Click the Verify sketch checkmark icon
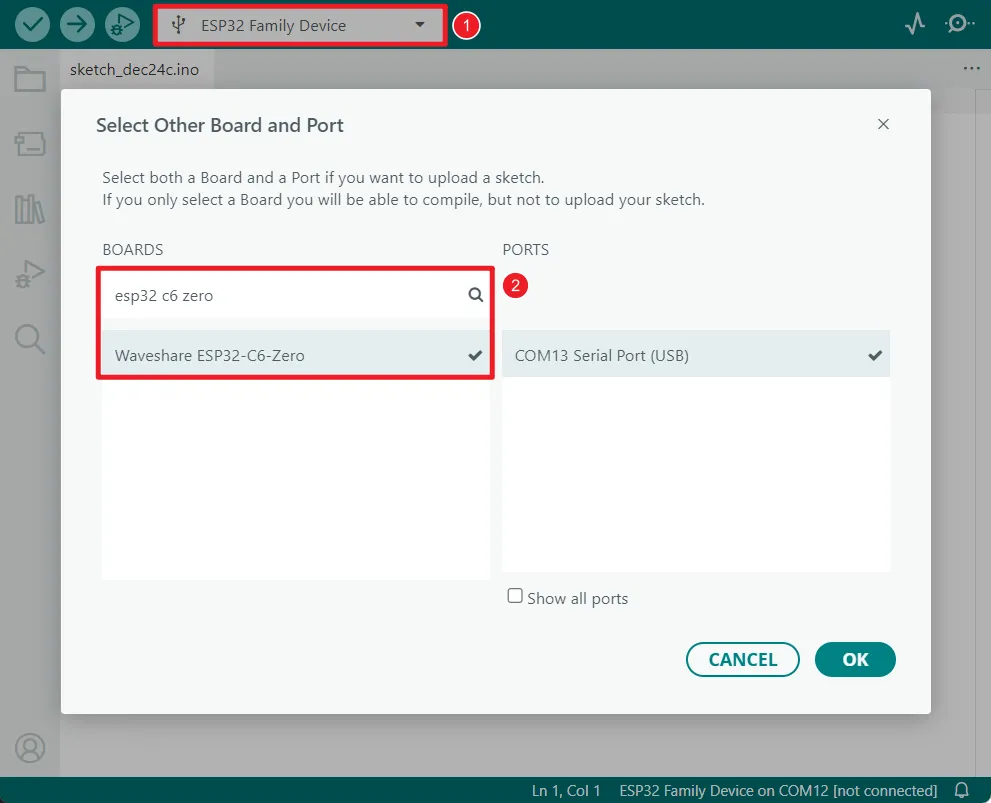Screen dimensions: 991x803 coord(31,23)
